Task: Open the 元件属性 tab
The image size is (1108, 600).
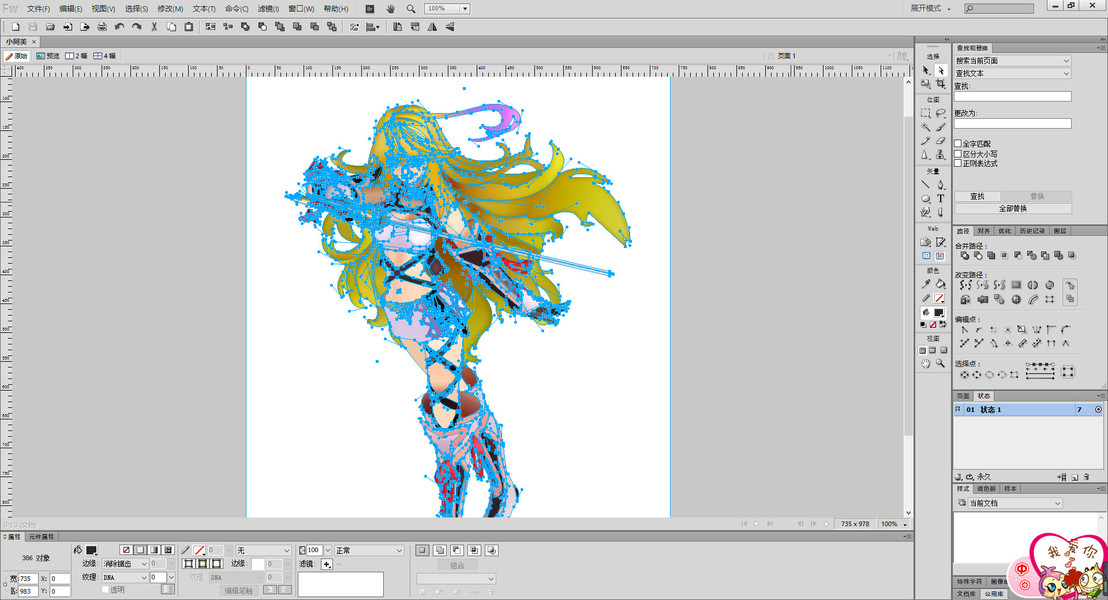Action: point(41,537)
